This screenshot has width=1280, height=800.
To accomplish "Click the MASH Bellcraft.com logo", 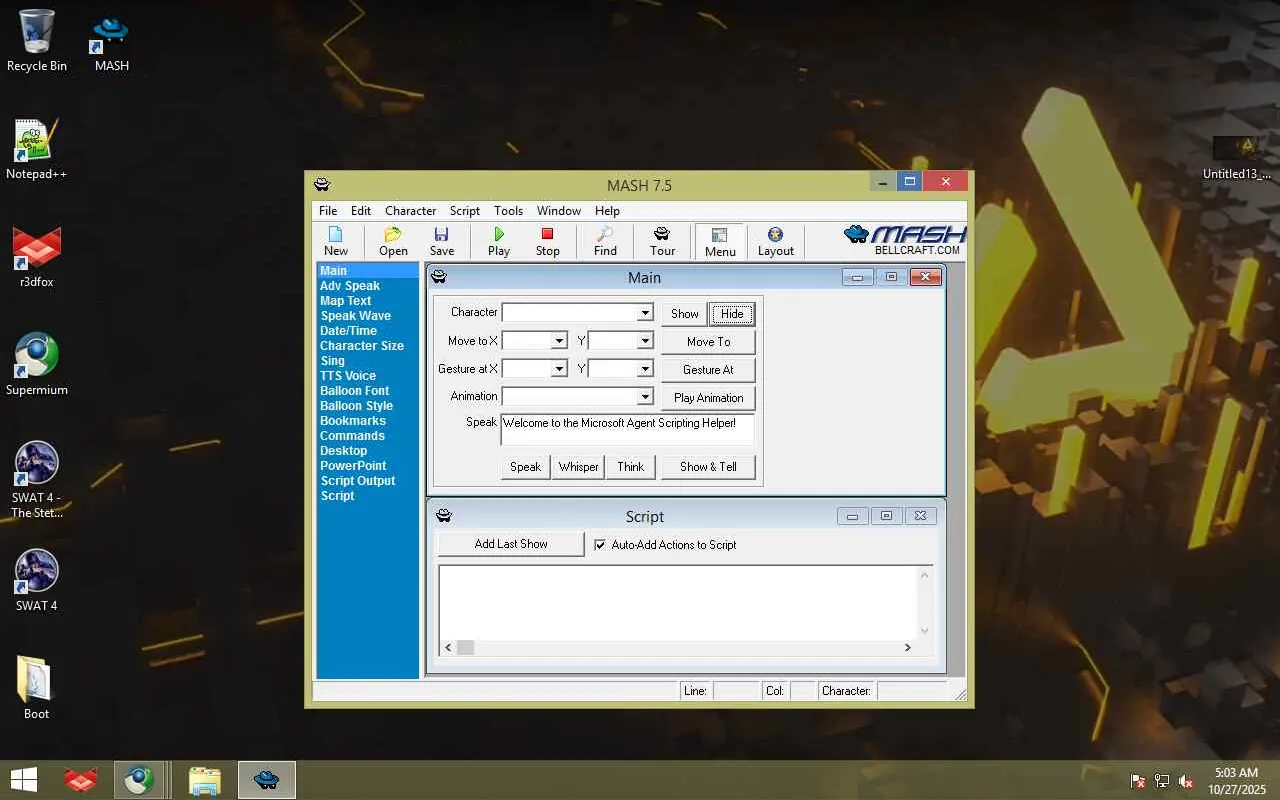I will tap(905, 240).
